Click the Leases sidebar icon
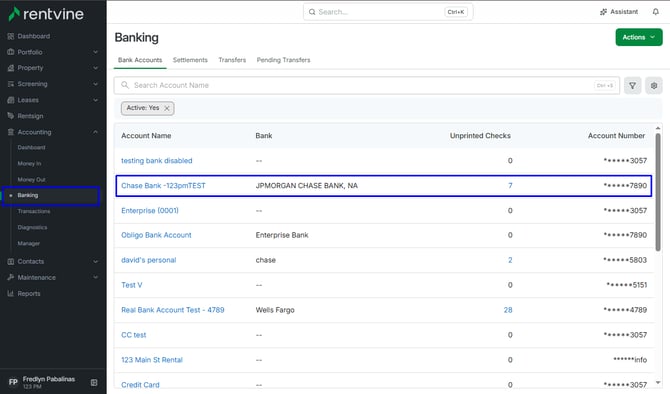This screenshot has width=670, height=394. tap(11, 100)
